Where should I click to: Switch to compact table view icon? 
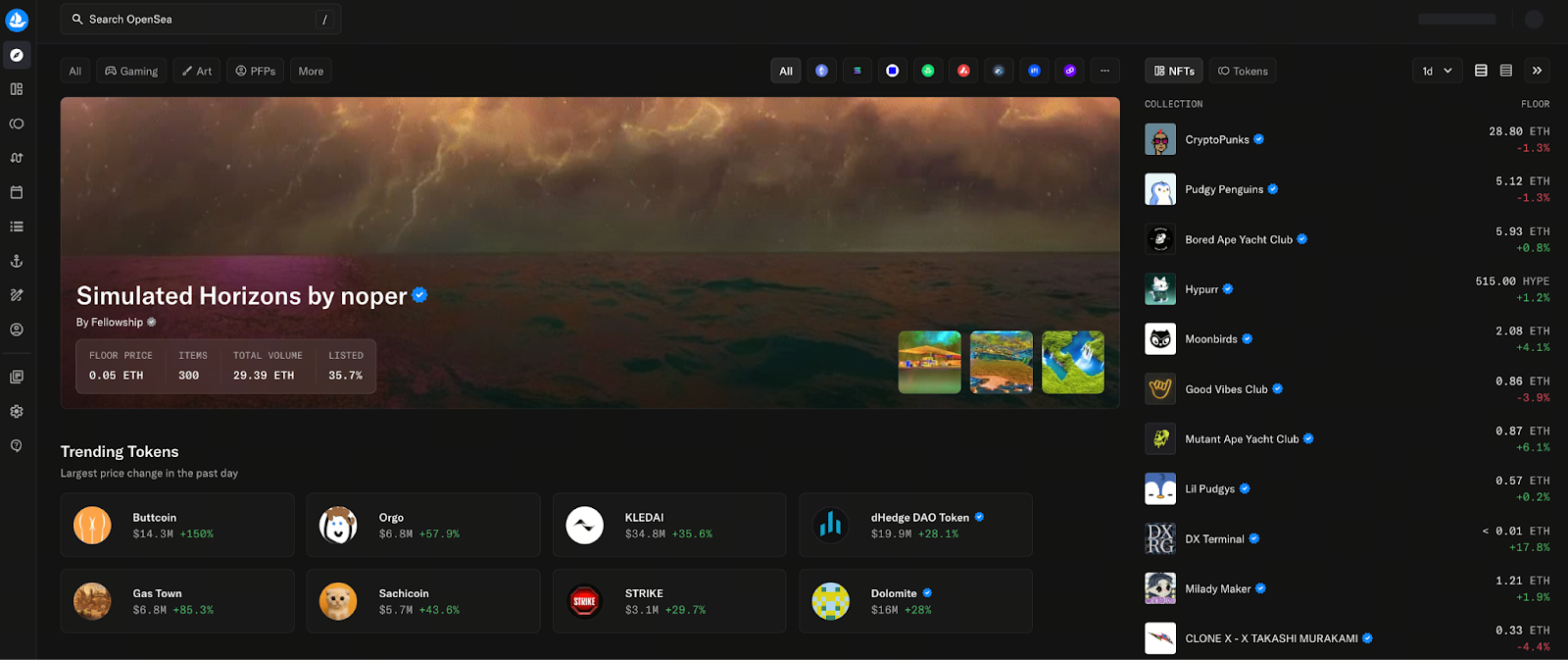click(1481, 71)
